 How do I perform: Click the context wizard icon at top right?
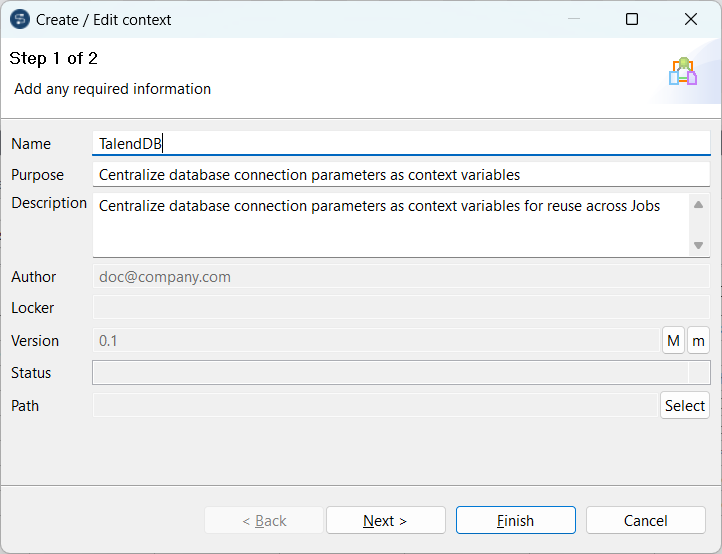click(683, 72)
